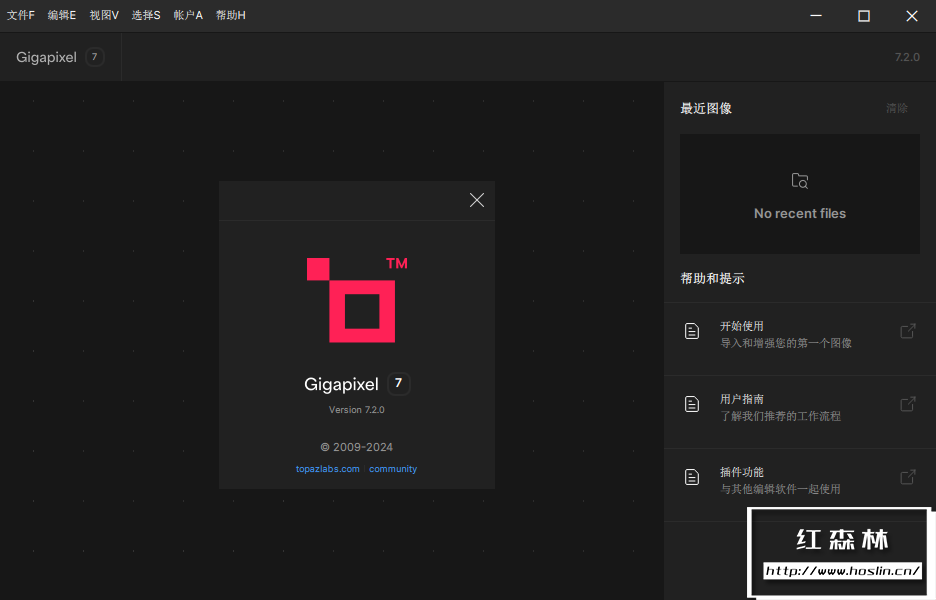Open the 文件F menu
Viewport: 936px width, 600px height.
[21, 15]
